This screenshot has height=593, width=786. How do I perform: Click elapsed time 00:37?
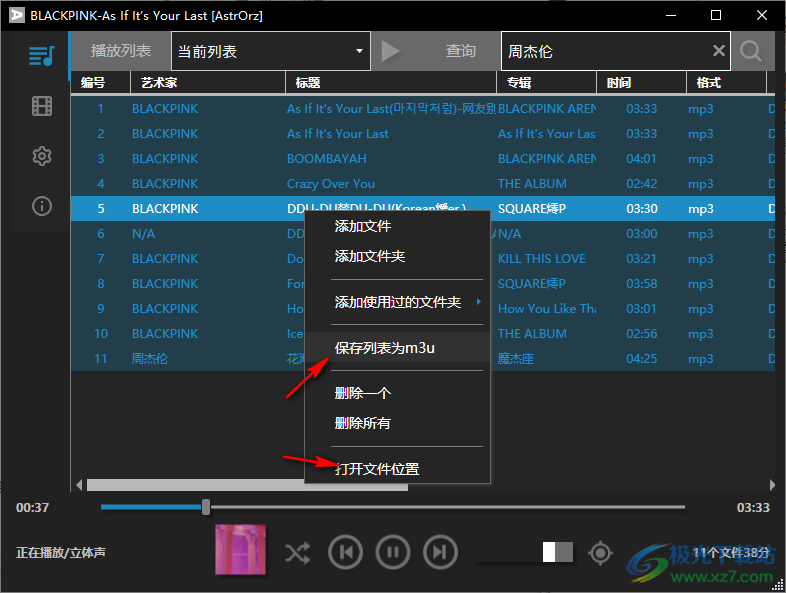(x=32, y=507)
